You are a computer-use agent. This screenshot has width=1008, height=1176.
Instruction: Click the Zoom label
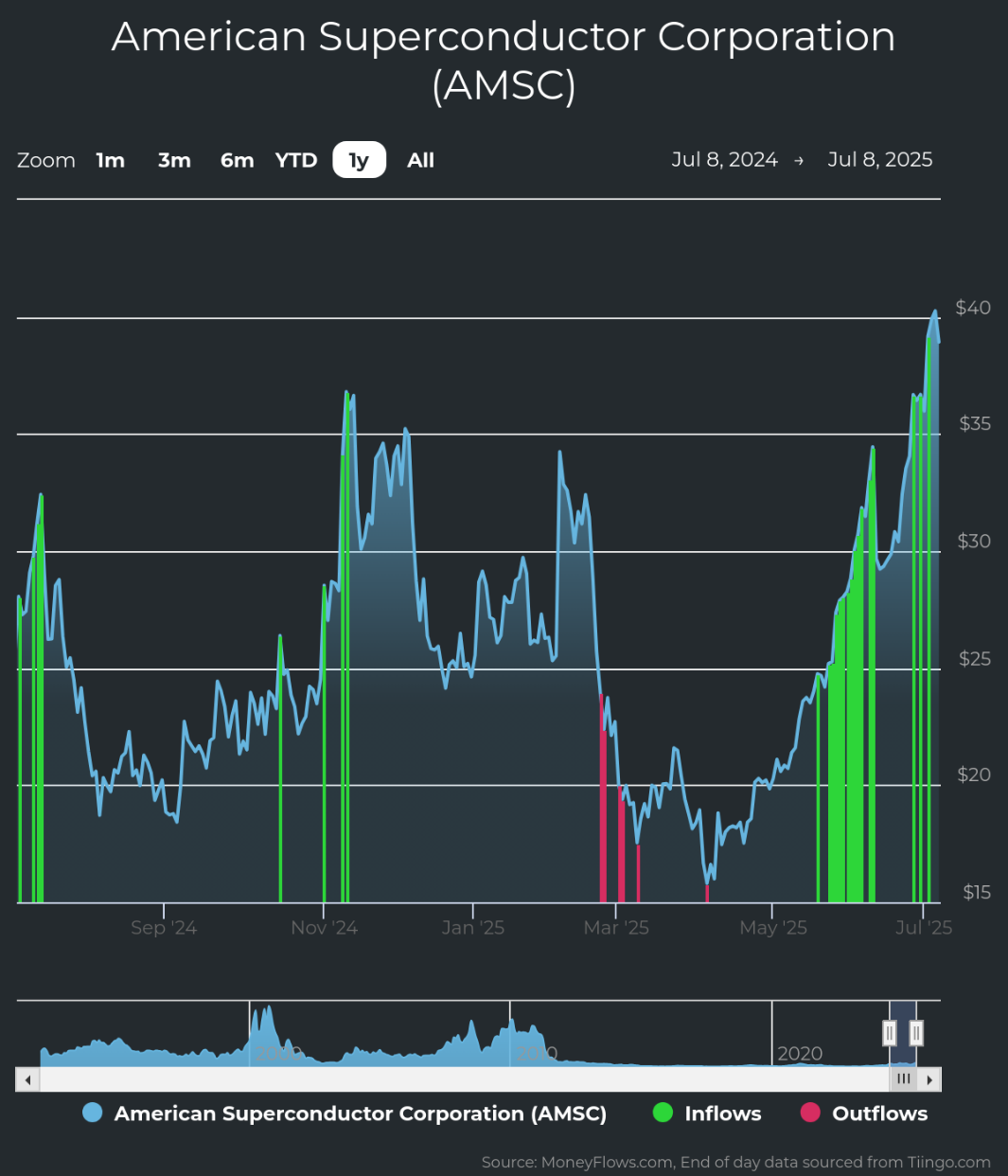(46, 160)
